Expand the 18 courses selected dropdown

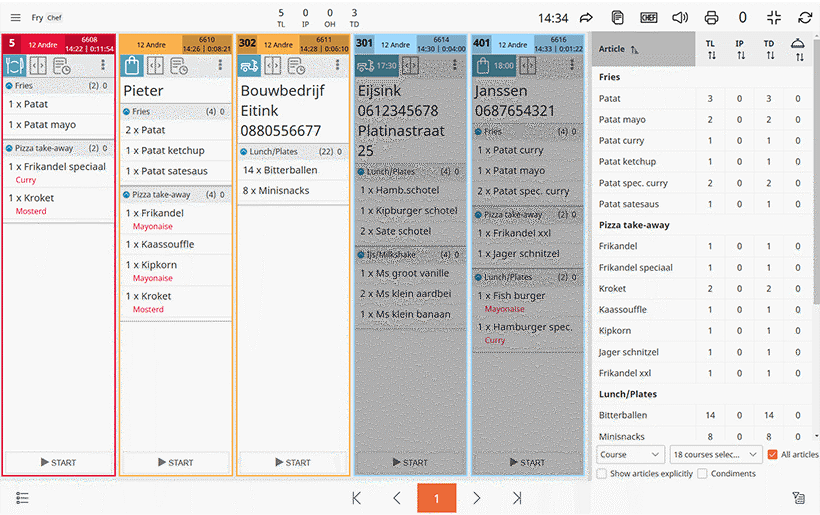[716, 455]
